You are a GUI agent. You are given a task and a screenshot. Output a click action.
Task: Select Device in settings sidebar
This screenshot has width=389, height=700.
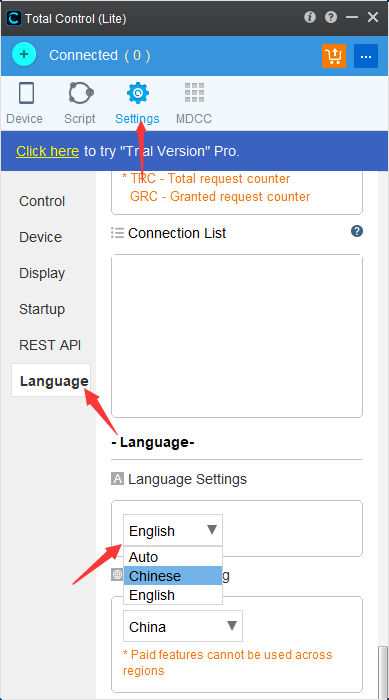[41, 237]
